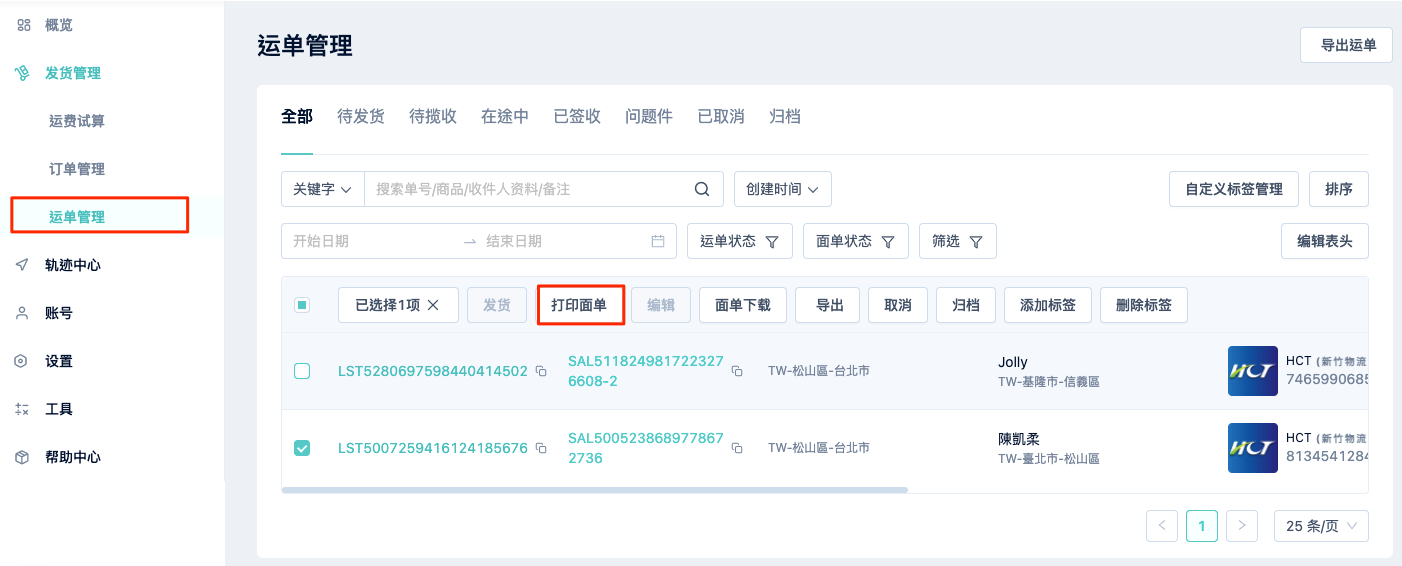Go to the next page arrow

coord(1242,525)
